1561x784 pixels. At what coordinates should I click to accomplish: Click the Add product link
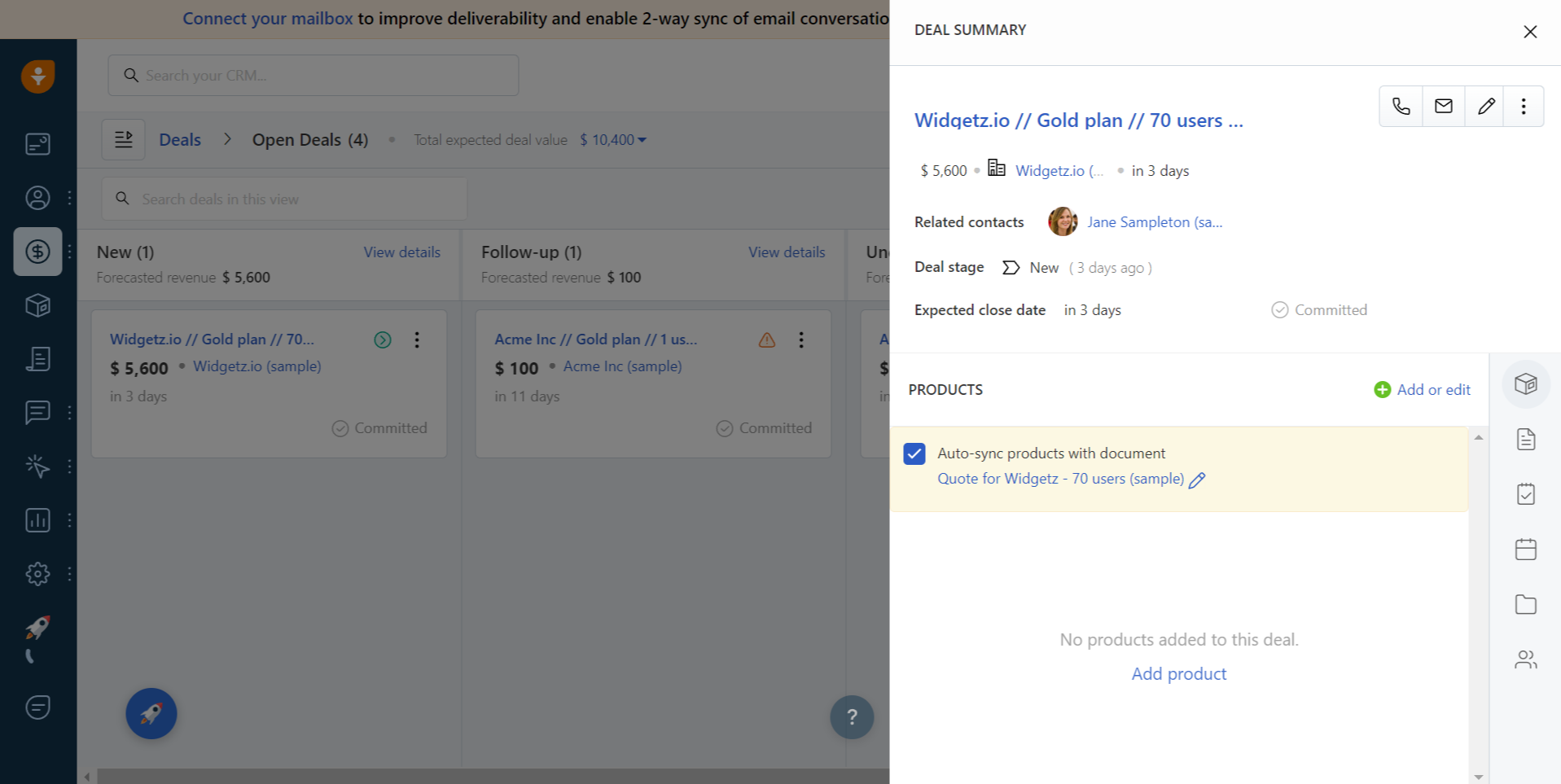coord(1178,674)
